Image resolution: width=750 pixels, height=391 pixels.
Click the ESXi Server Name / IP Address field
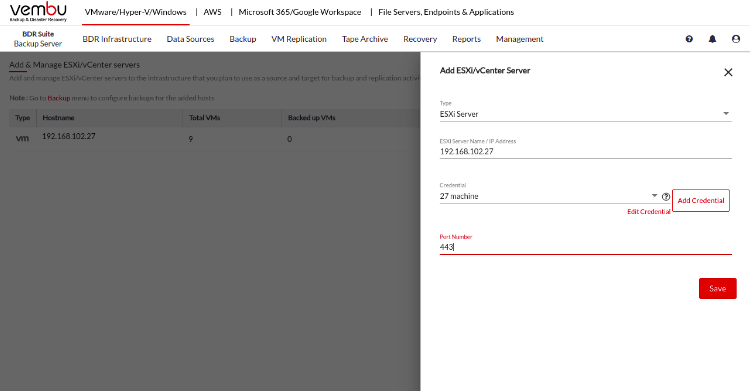[x=585, y=151]
